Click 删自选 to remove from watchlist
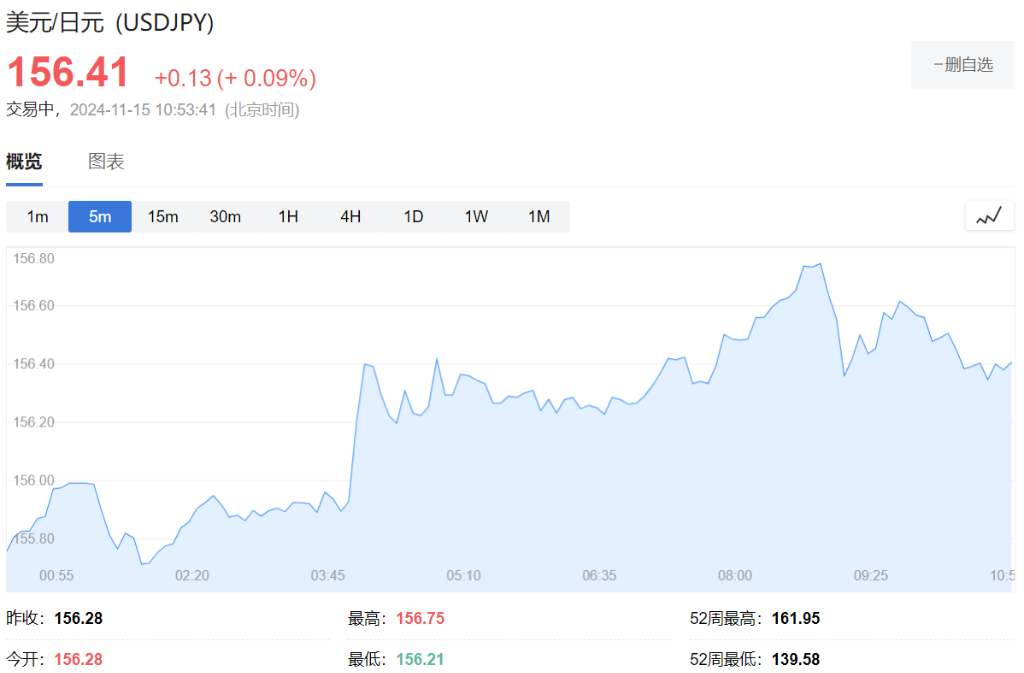Viewport: 1024px width, 673px height. click(962, 64)
